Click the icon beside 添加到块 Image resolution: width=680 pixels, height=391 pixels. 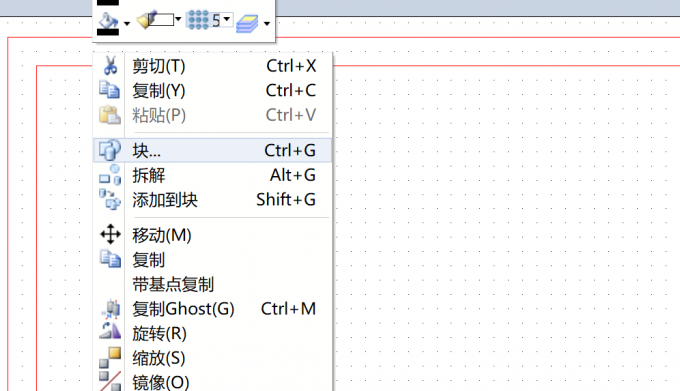point(110,199)
